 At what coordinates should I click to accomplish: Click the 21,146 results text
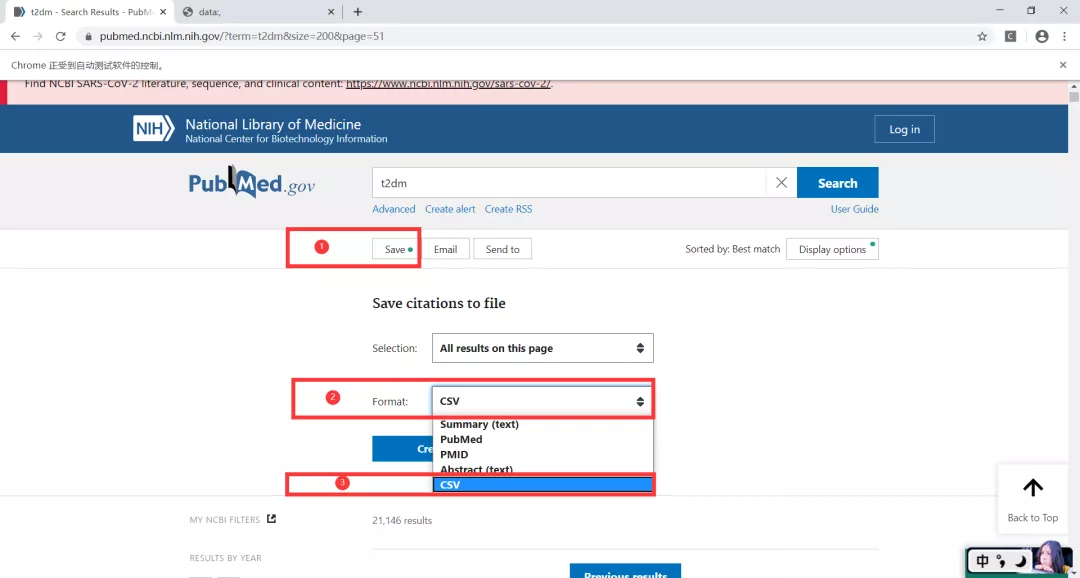402,521
